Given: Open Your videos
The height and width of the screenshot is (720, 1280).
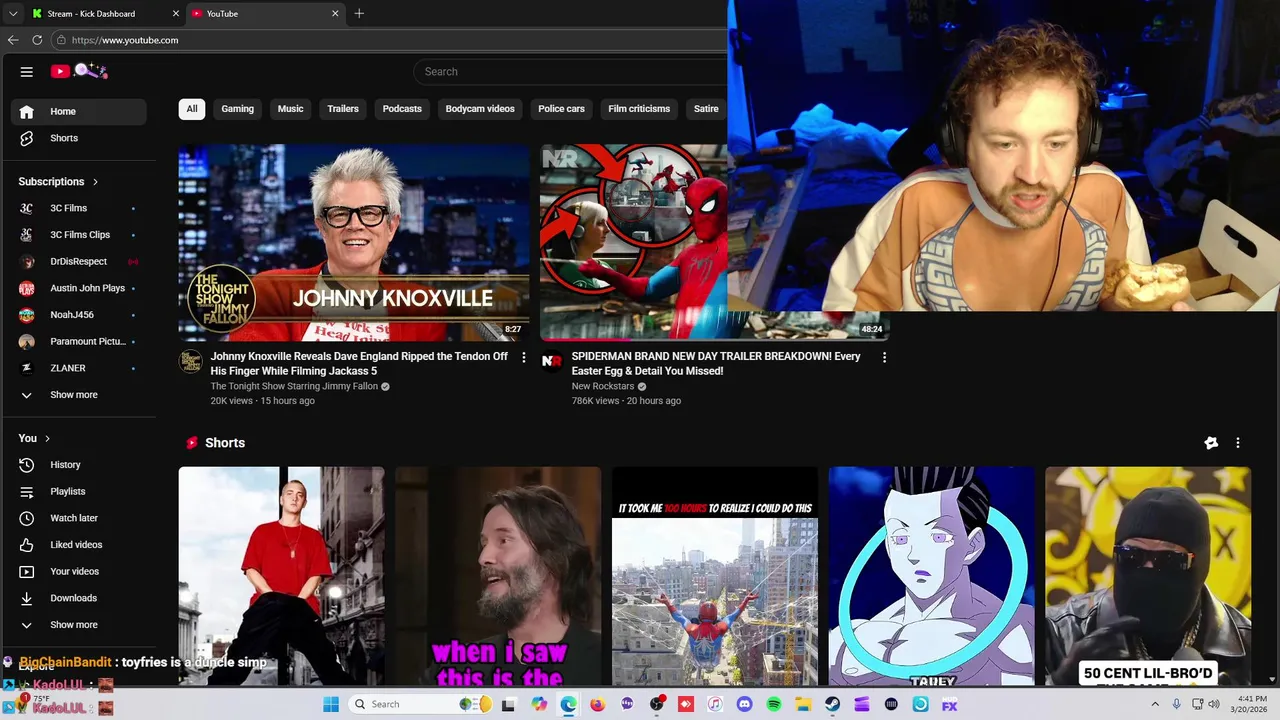Looking at the screenshot, I should click(x=79, y=571).
